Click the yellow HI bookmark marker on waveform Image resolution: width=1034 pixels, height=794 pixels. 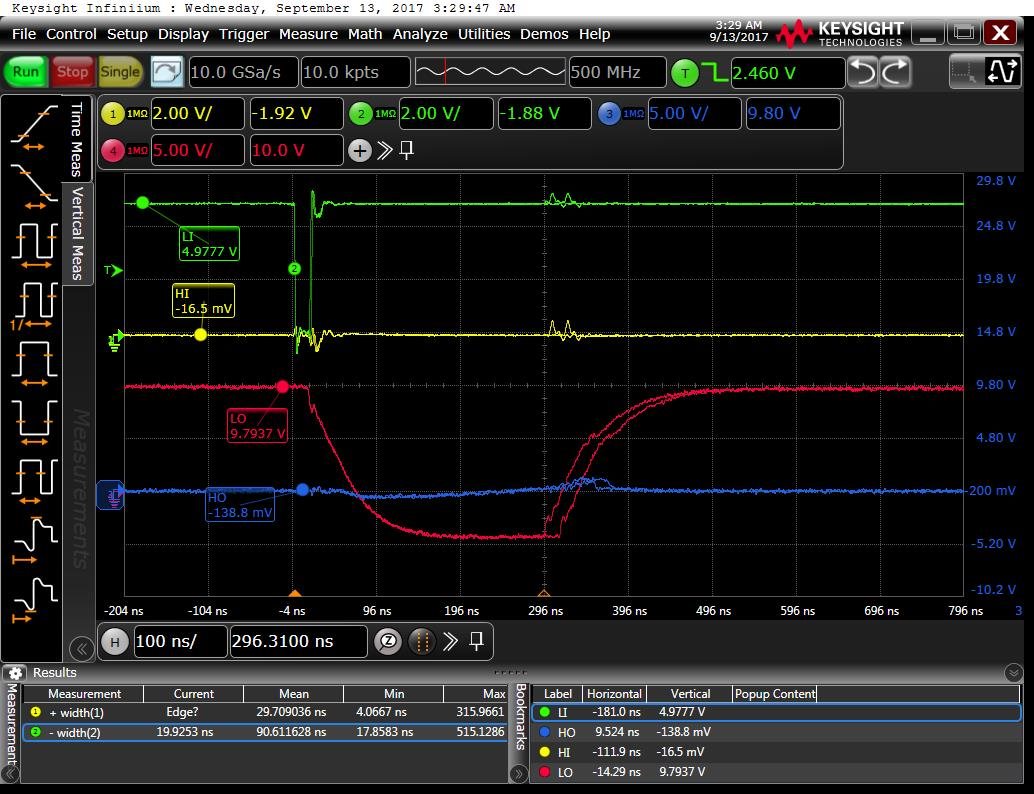pyautogui.click(x=200, y=335)
